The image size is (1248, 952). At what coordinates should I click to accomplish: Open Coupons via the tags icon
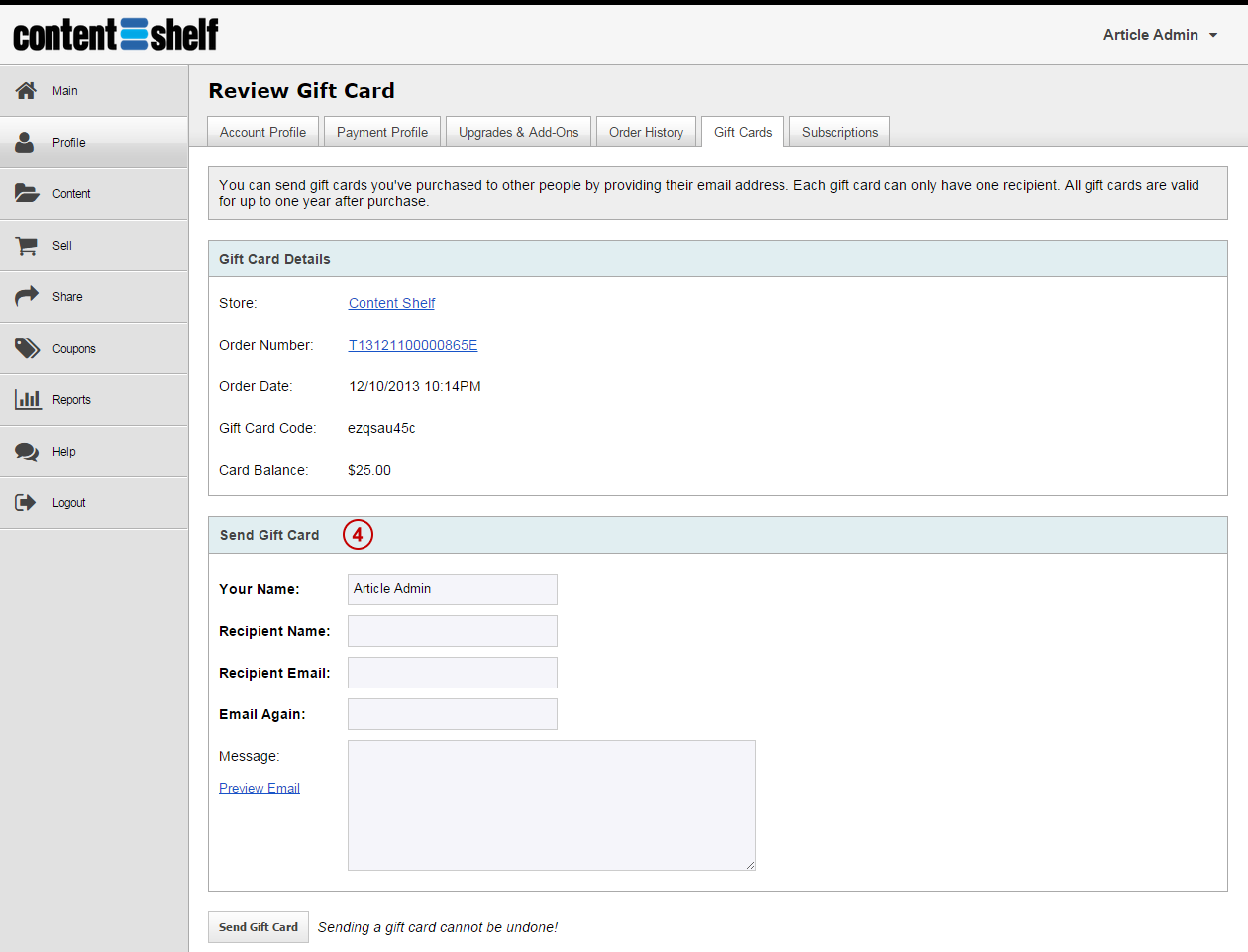click(x=27, y=348)
